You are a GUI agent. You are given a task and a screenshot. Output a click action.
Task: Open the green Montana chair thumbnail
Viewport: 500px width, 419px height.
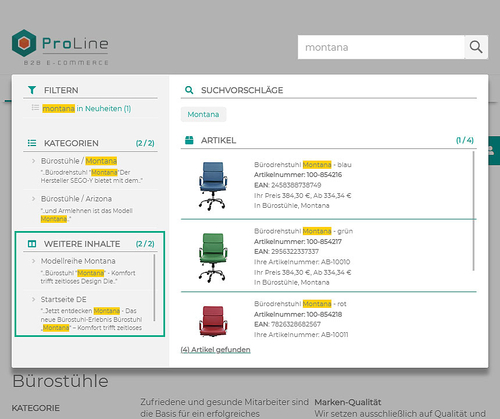[213, 257]
